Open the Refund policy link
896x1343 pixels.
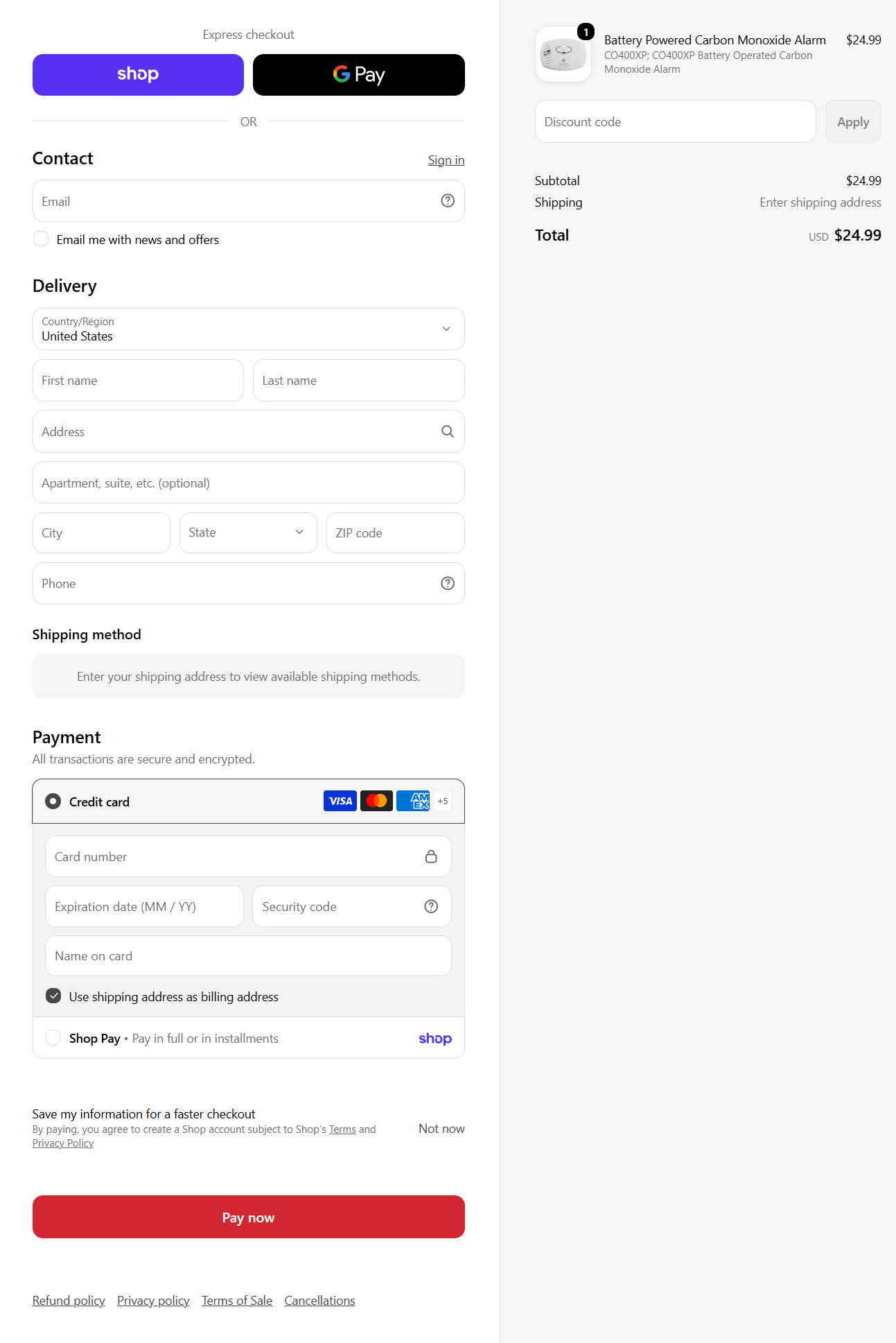tap(69, 1301)
